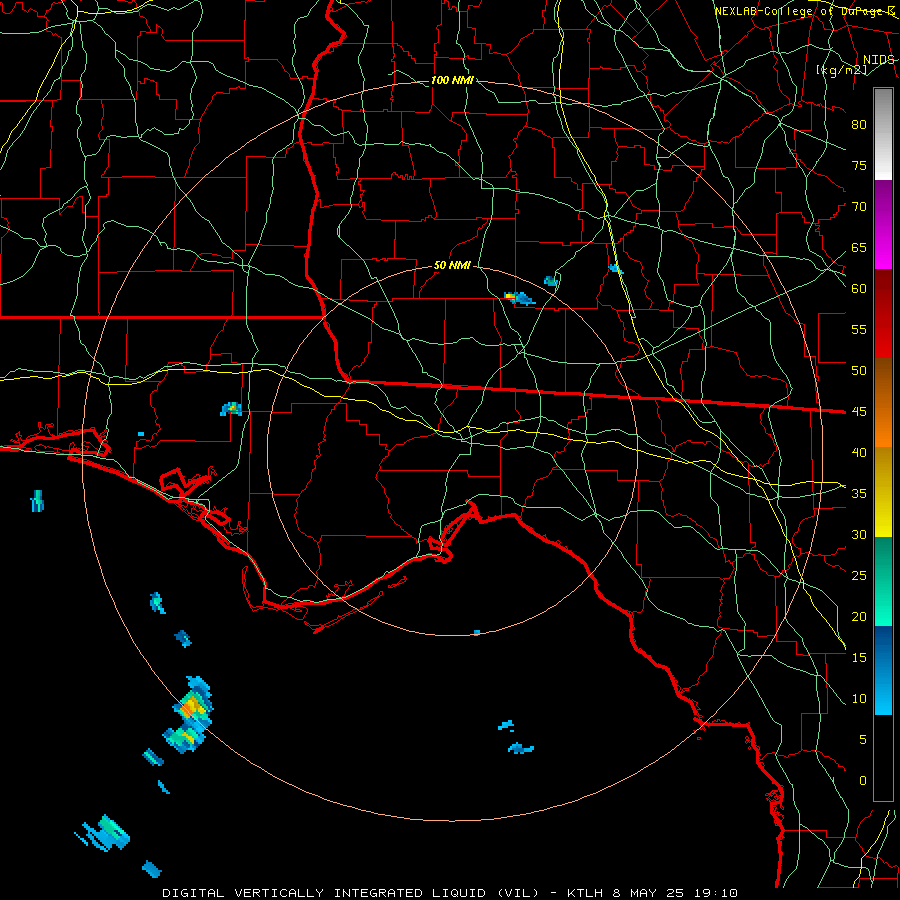This screenshot has height=900, width=900.
Task: Click the scale value "55"
Action: pyautogui.click(x=859, y=329)
